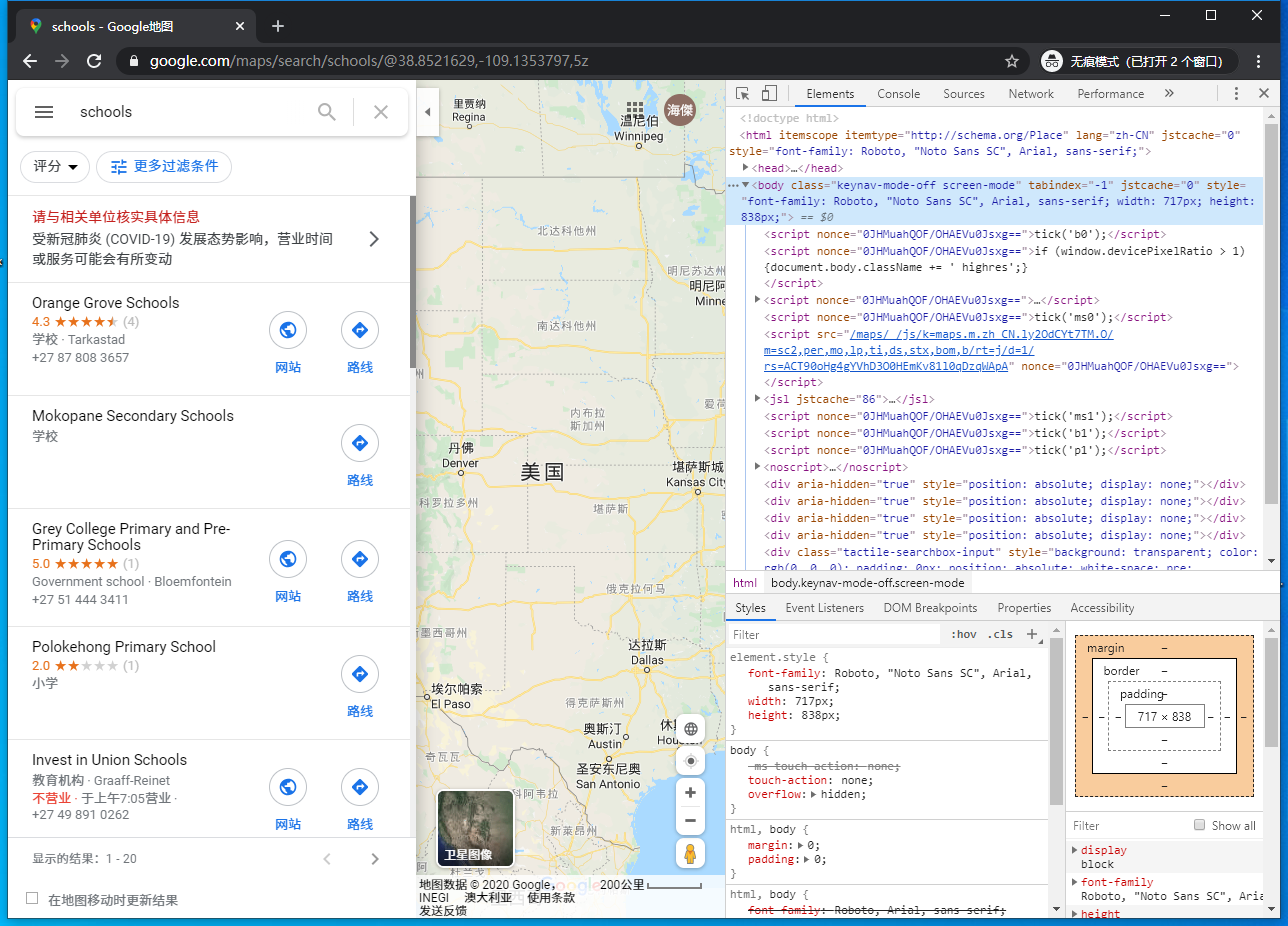Open website icon for Orange Grove Schools

click(288, 330)
